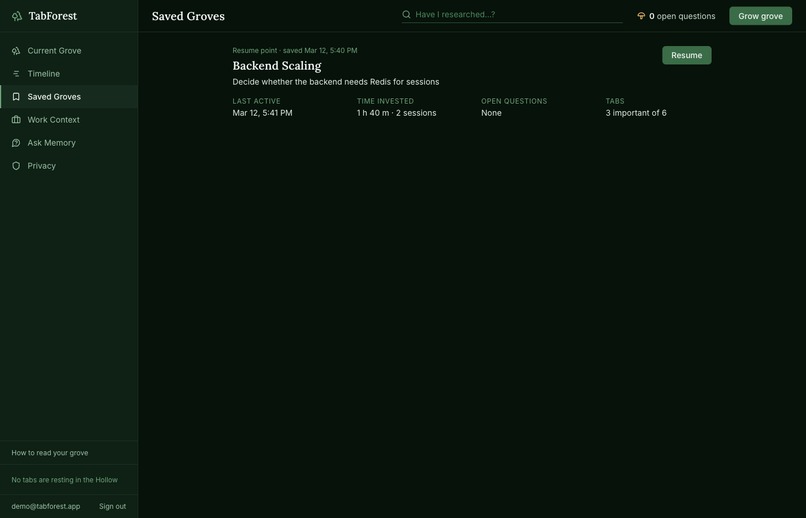Click the Timeline sidebar icon
Viewport: 806px width, 518px height.
16,74
